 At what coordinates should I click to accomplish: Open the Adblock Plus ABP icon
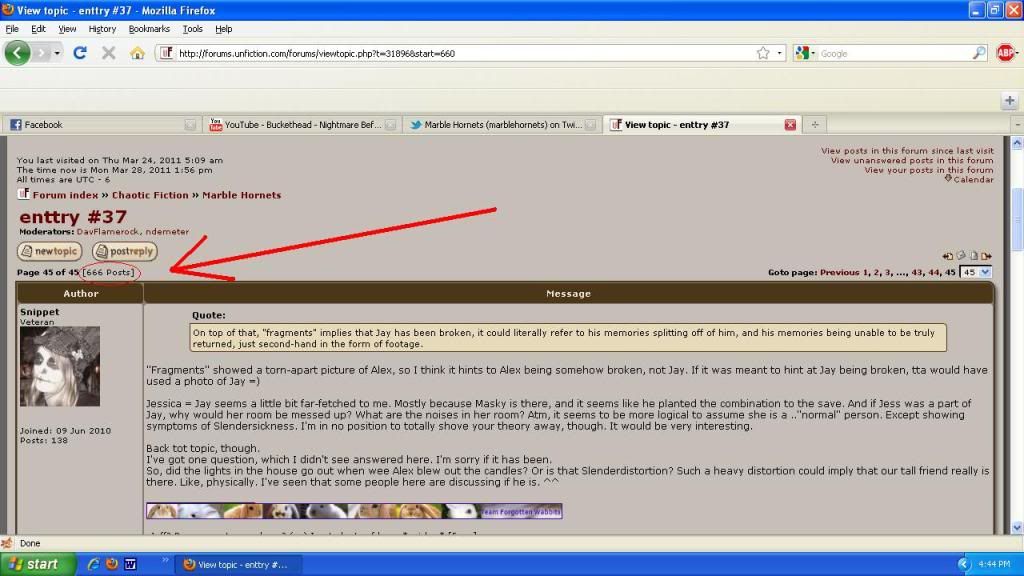click(x=1005, y=53)
